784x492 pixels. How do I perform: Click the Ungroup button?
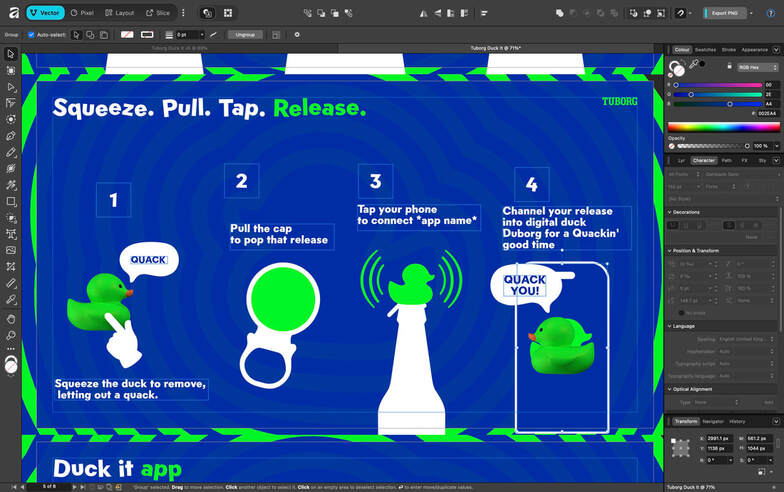(x=244, y=34)
